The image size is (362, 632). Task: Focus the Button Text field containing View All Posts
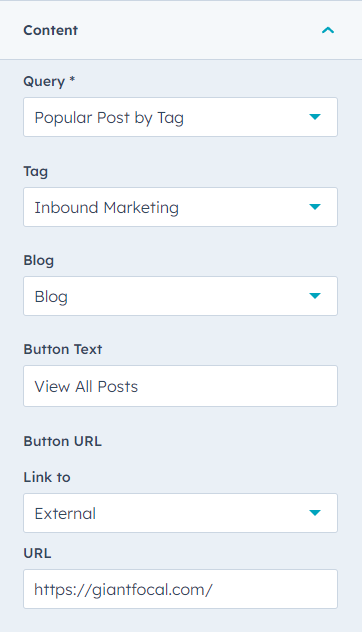point(180,386)
